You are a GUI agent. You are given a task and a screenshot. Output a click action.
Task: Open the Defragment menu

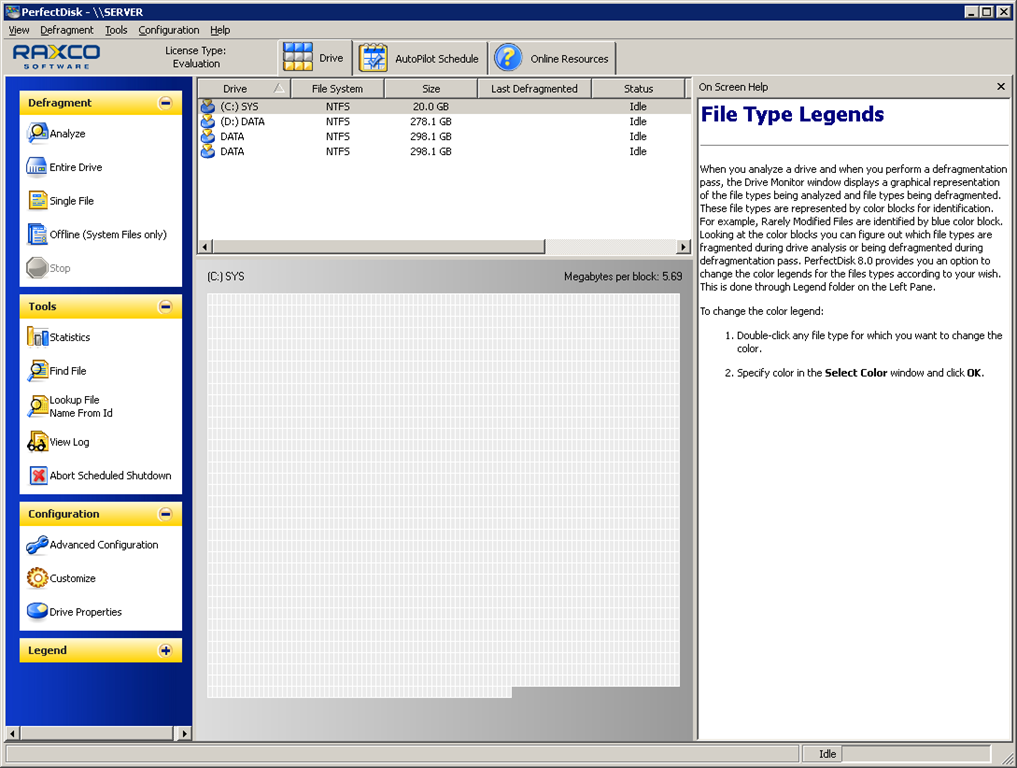[67, 30]
